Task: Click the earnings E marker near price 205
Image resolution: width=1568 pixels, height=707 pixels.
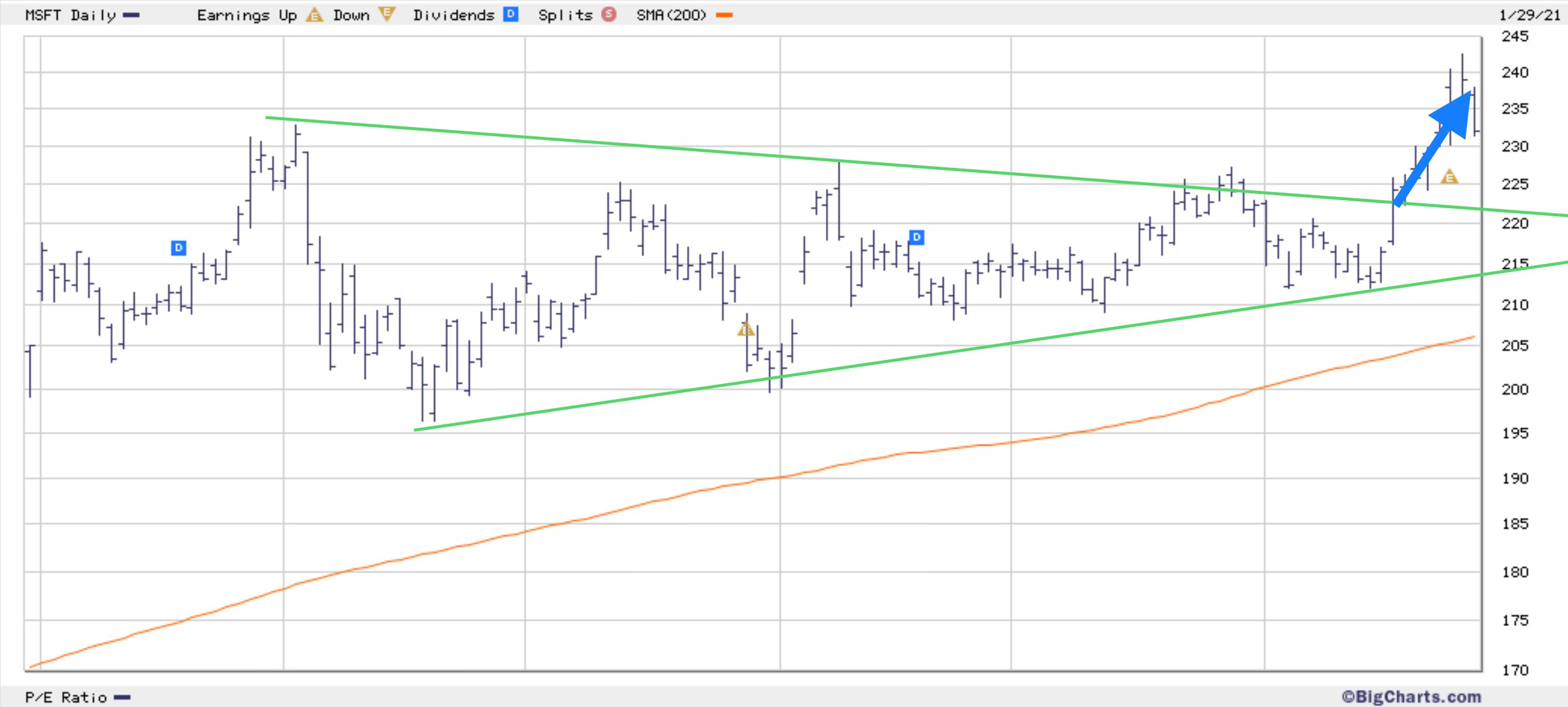Action: (x=745, y=329)
